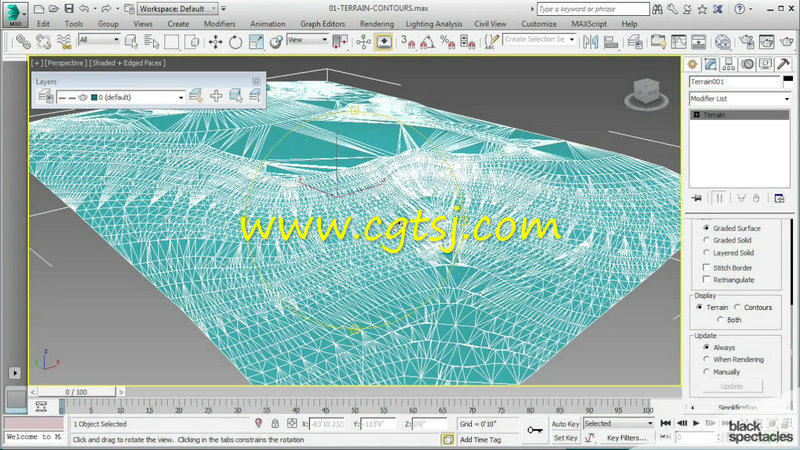Expand the Terrain modifier stack entry

[696, 115]
